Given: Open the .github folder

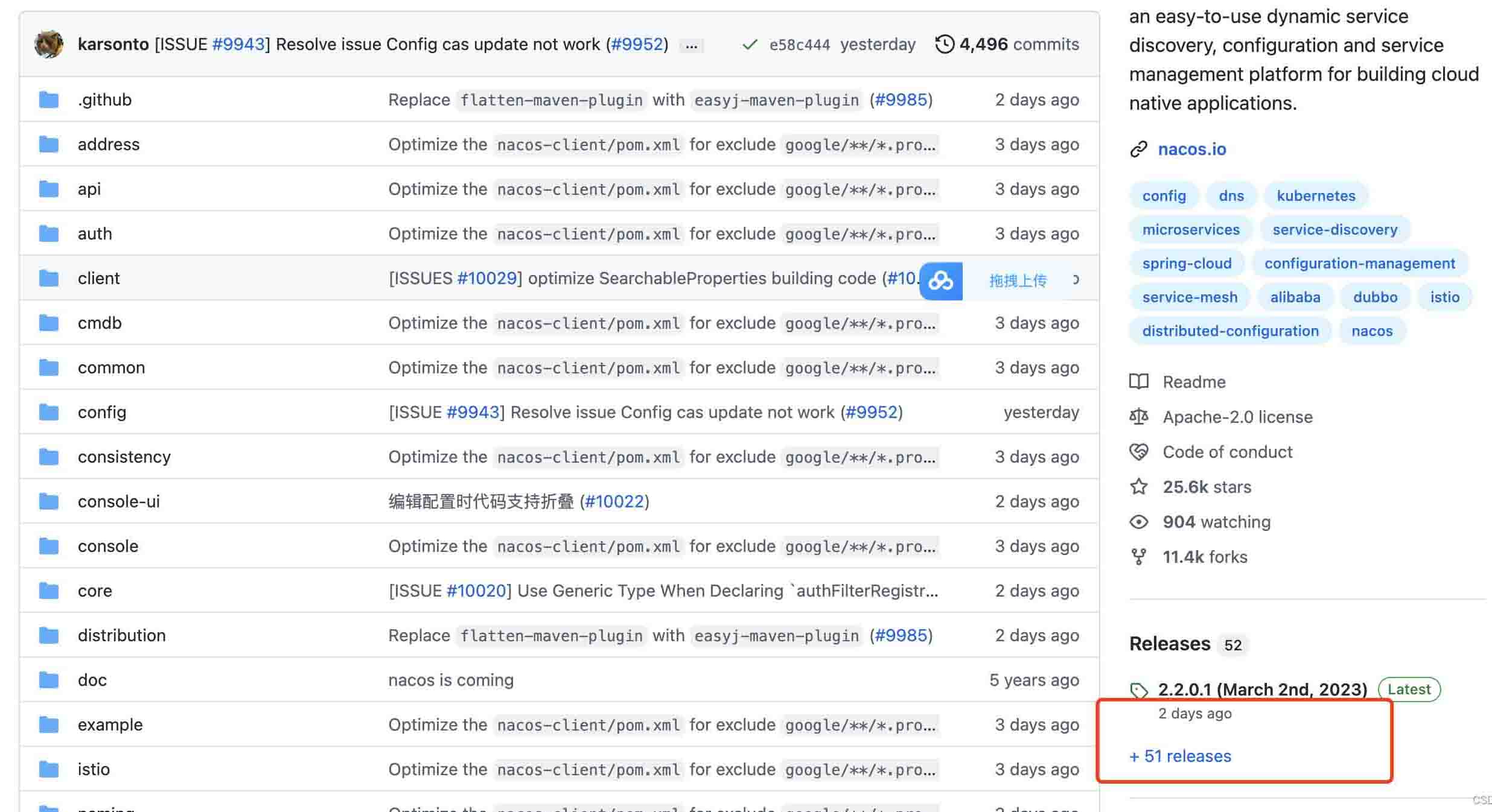Looking at the screenshot, I should 104,100.
